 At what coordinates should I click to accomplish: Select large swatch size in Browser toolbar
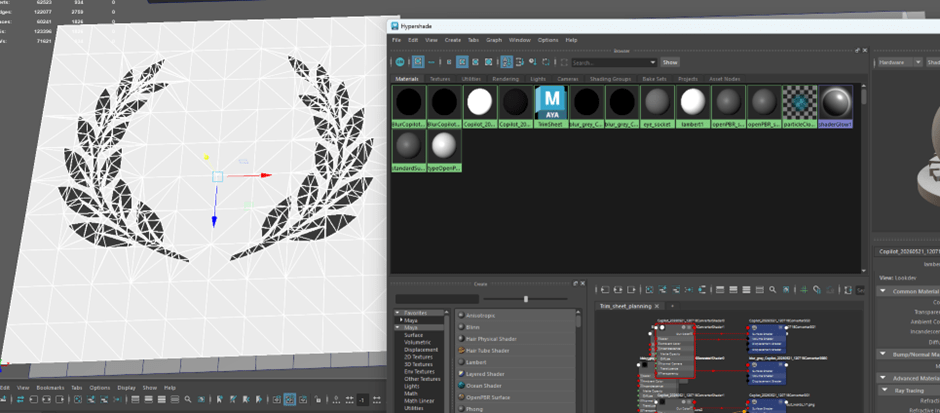[x=475, y=62]
